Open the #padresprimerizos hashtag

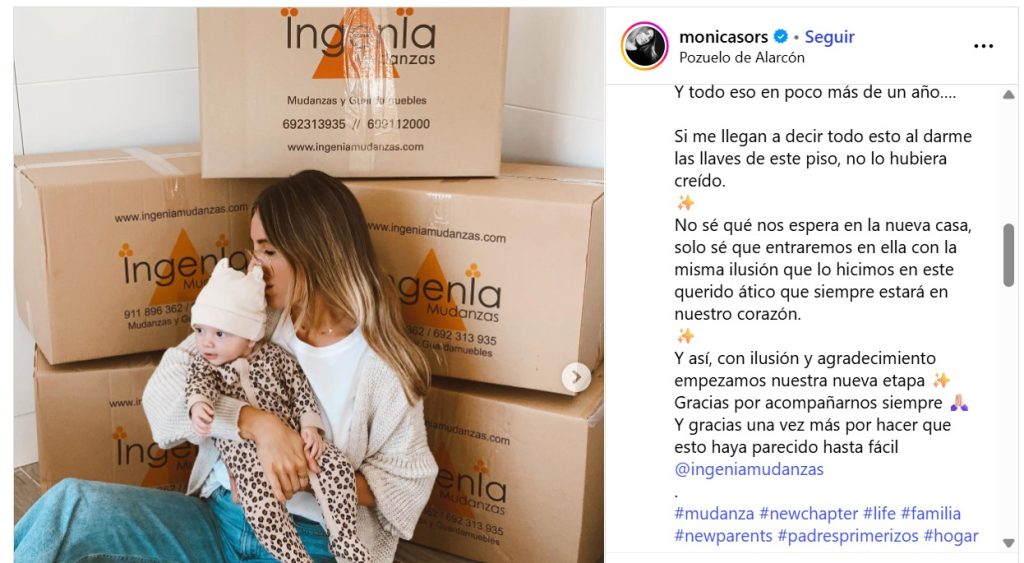(x=848, y=536)
